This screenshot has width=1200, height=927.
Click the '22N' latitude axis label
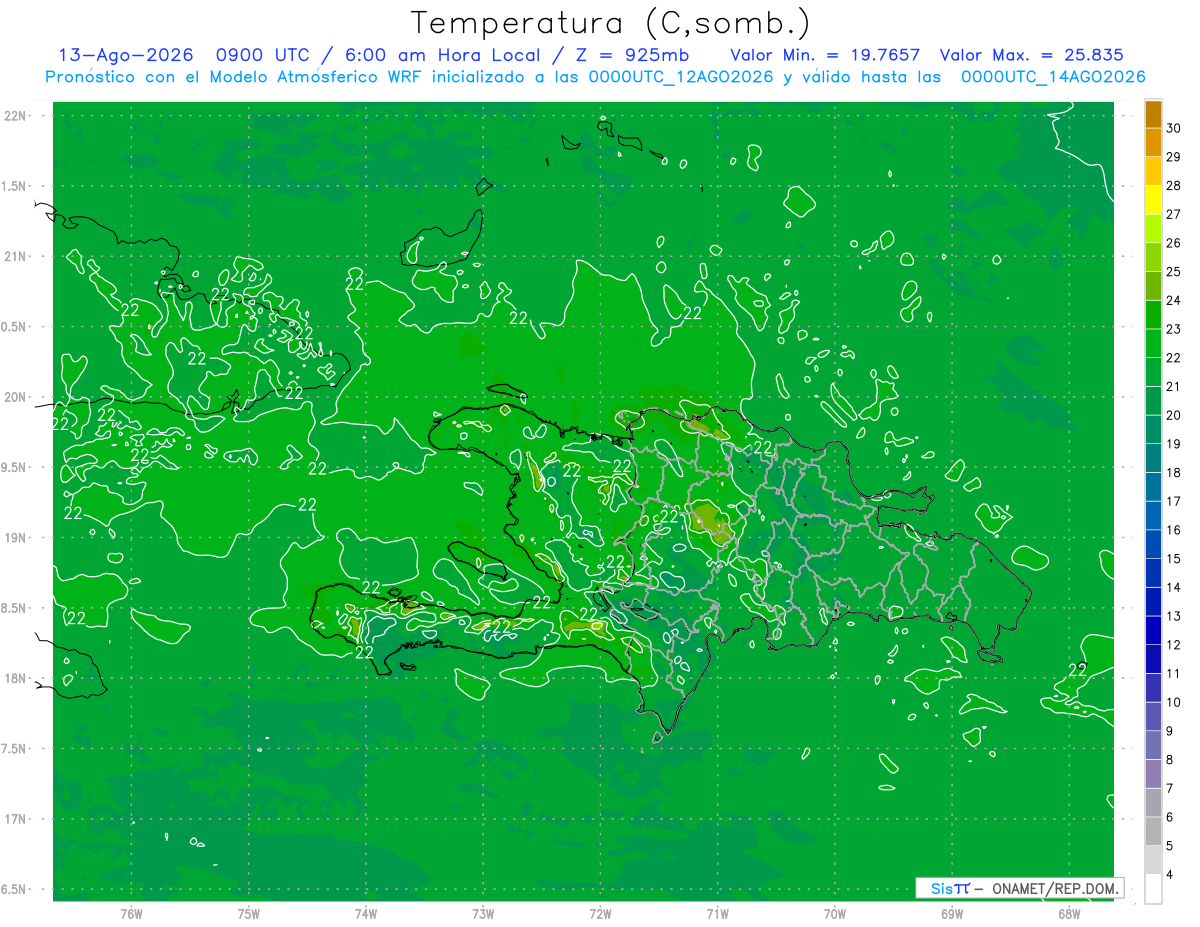click(x=17, y=116)
